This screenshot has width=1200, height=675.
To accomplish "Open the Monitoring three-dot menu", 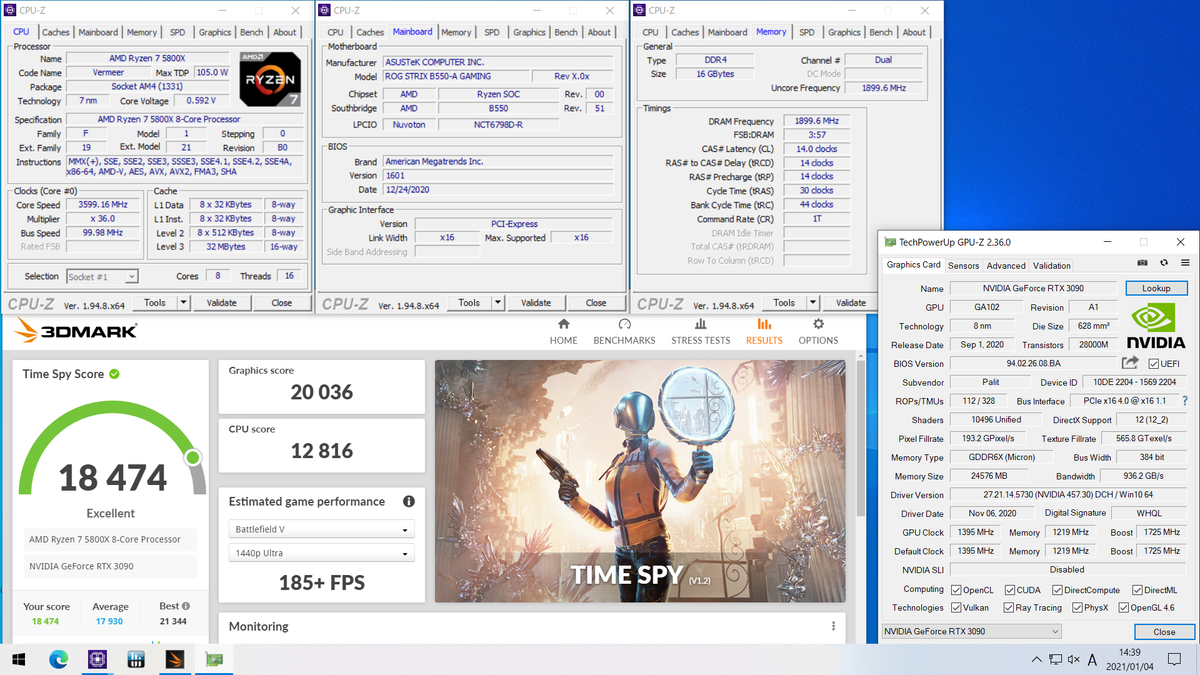I will 833,626.
